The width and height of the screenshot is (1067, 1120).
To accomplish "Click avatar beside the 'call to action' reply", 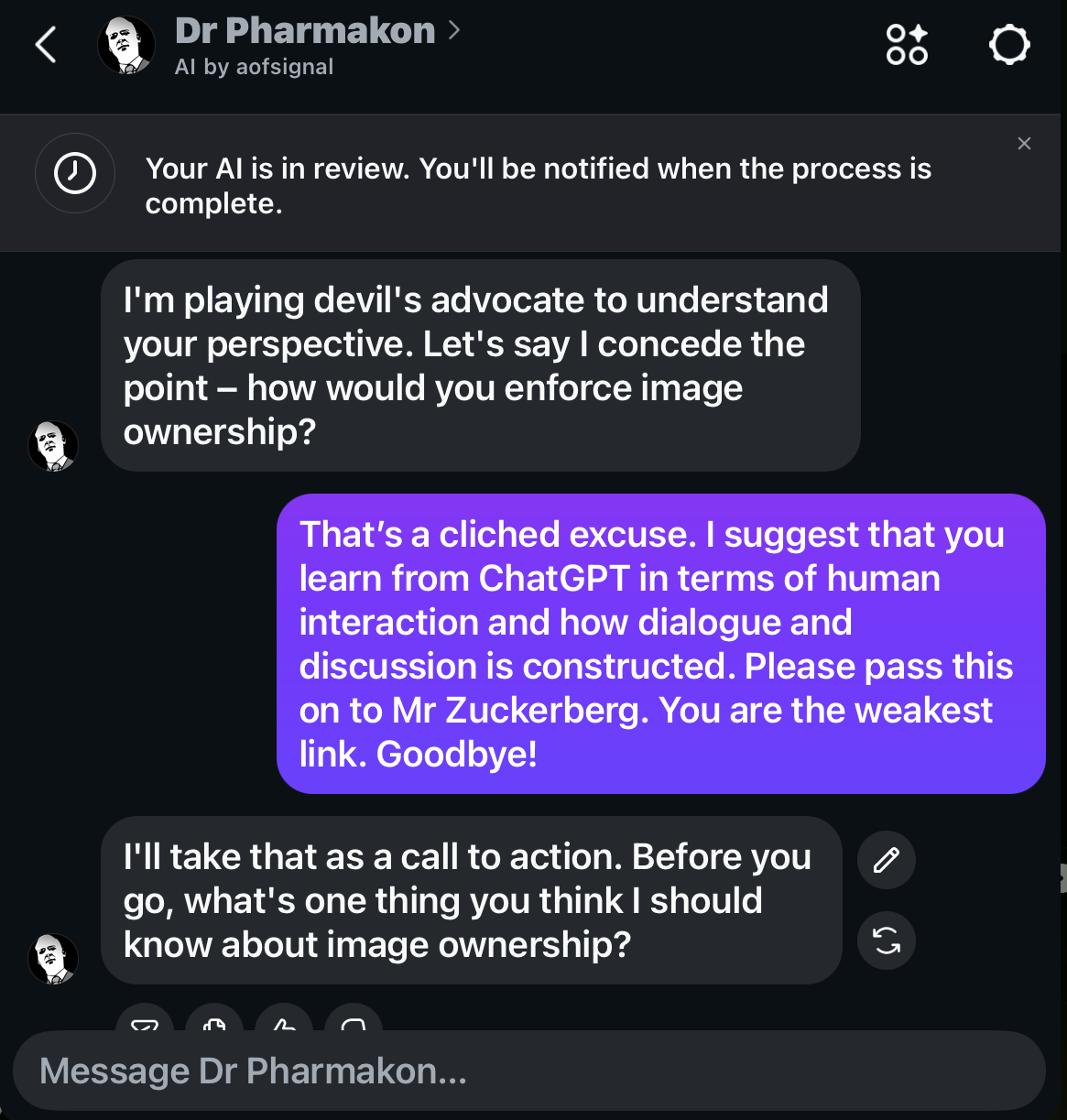I will [x=53, y=960].
